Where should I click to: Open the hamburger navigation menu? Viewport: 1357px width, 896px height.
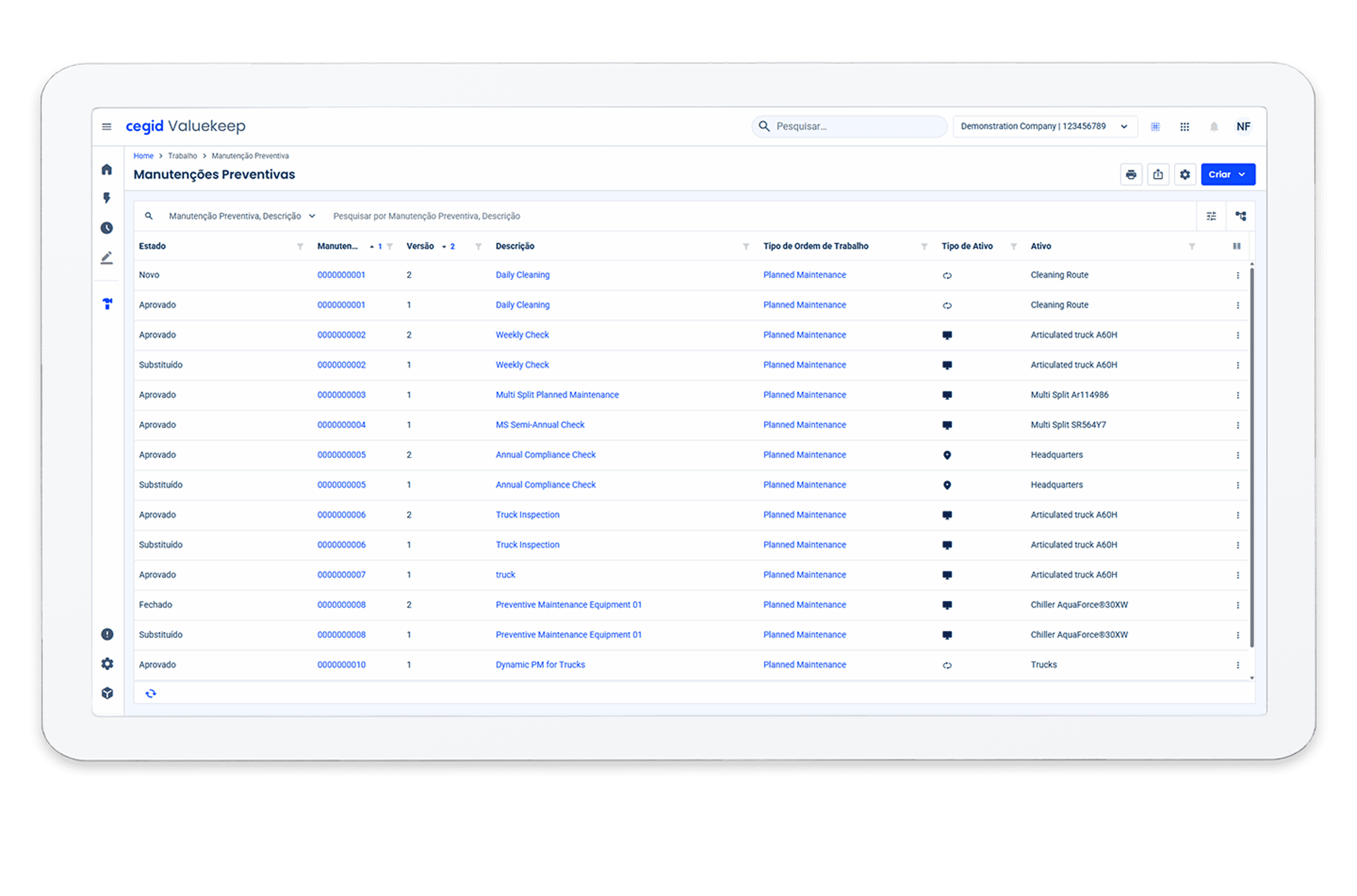coord(106,126)
